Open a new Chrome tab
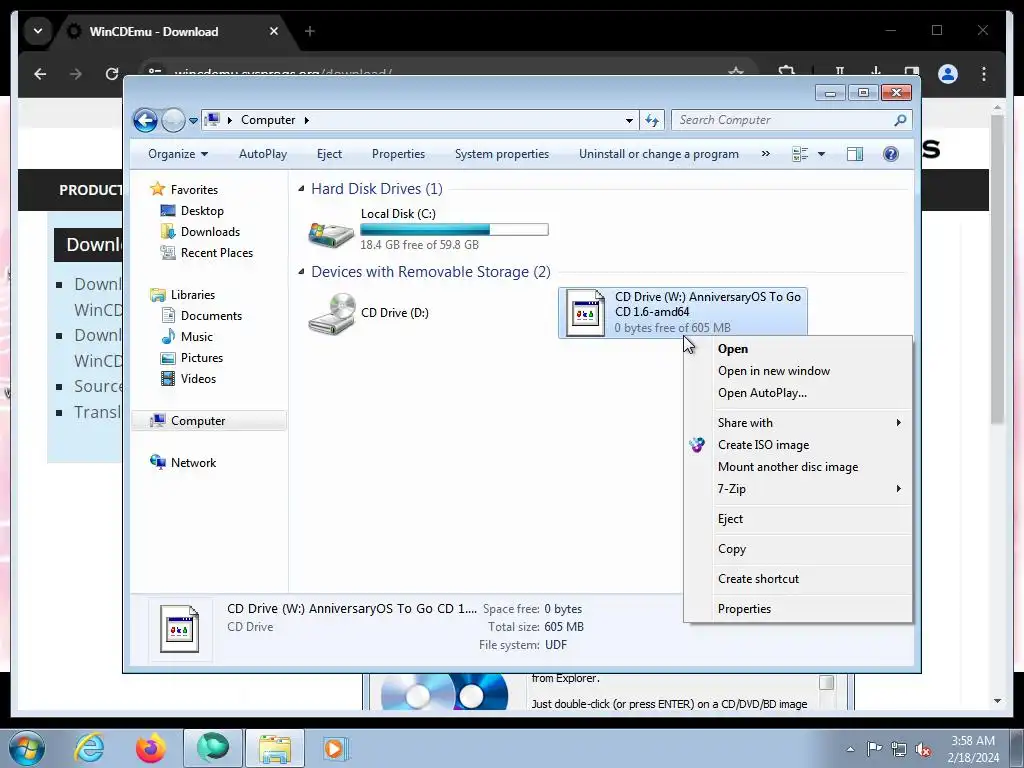 [310, 31]
